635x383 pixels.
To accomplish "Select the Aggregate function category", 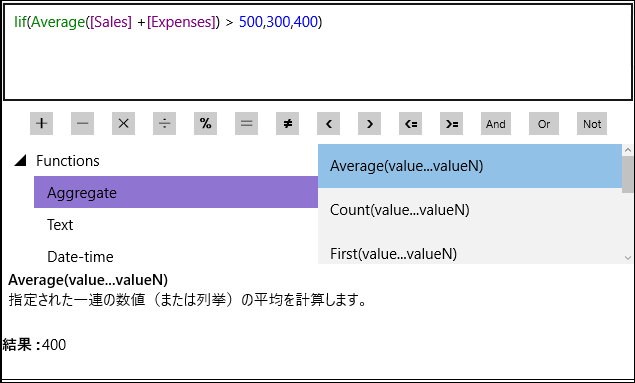I will tap(176, 192).
